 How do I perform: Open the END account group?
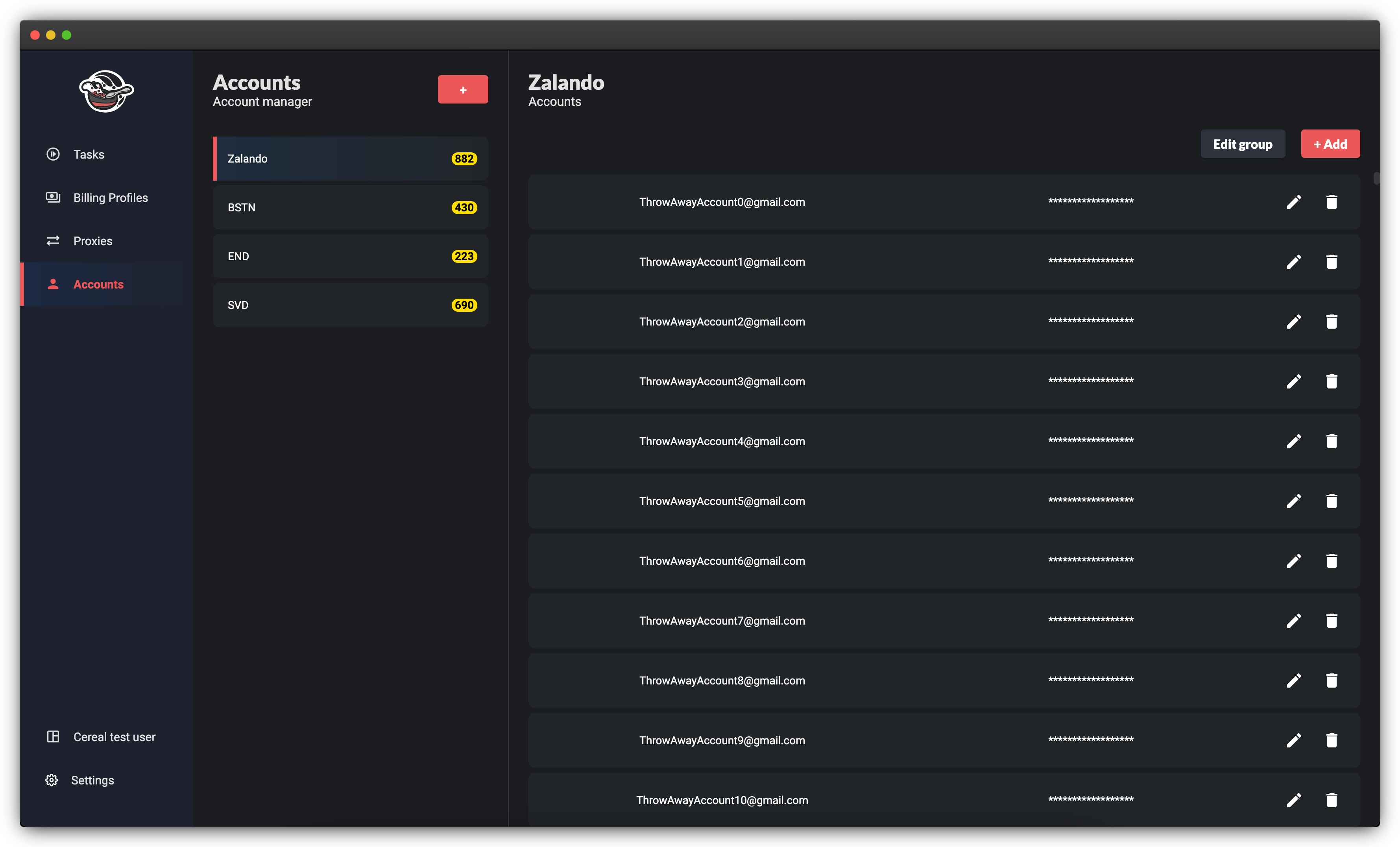tap(350, 256)
